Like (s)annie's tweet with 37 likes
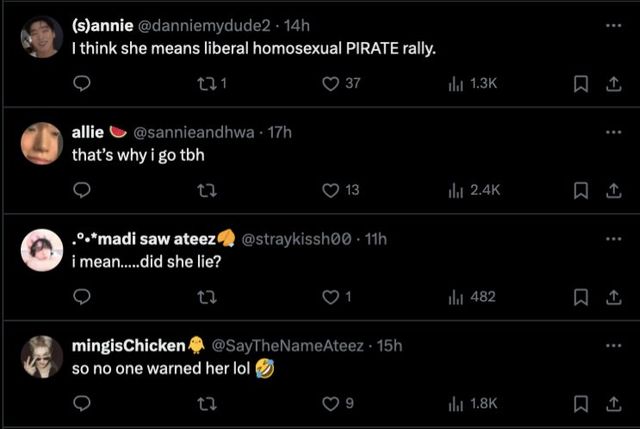The width and height of the screenshot is (640, 429). [331, 85]
